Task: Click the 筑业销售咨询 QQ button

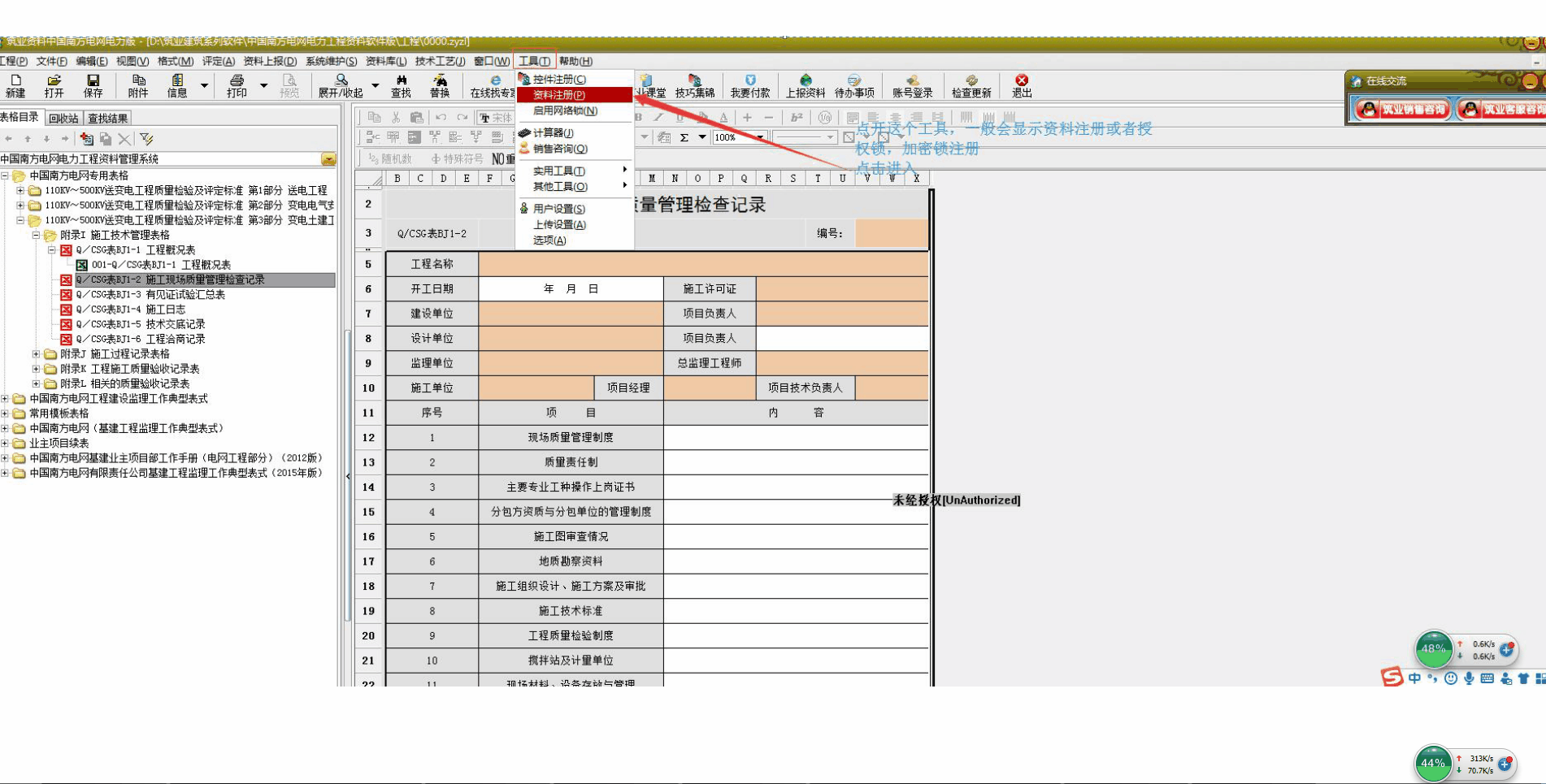Action: 1403,109
